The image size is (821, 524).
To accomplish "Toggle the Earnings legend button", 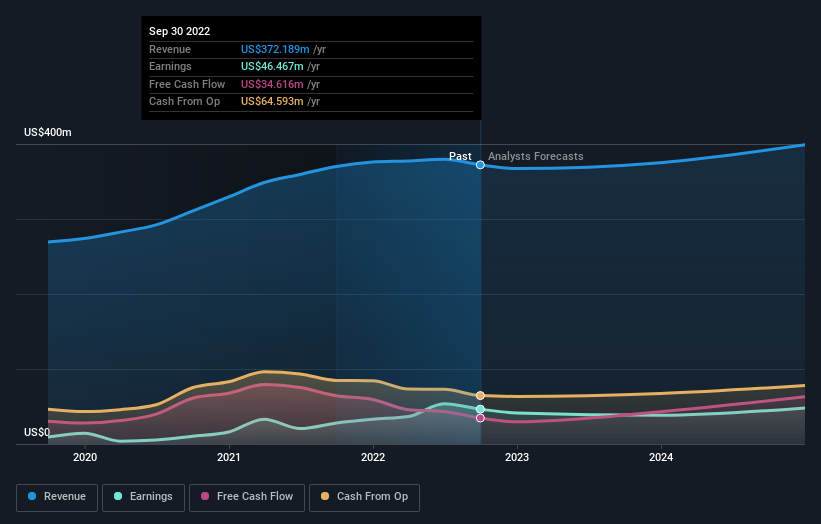I will pos(143,497).
